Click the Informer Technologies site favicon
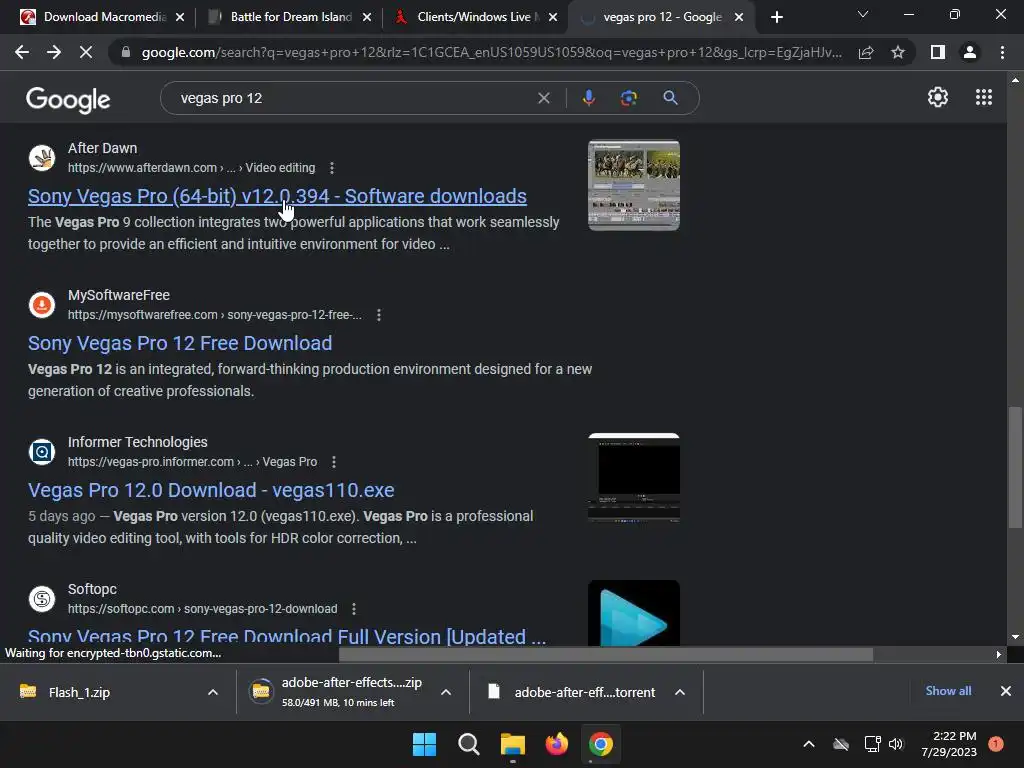The image size is (1024, 768). coord(42,451)
